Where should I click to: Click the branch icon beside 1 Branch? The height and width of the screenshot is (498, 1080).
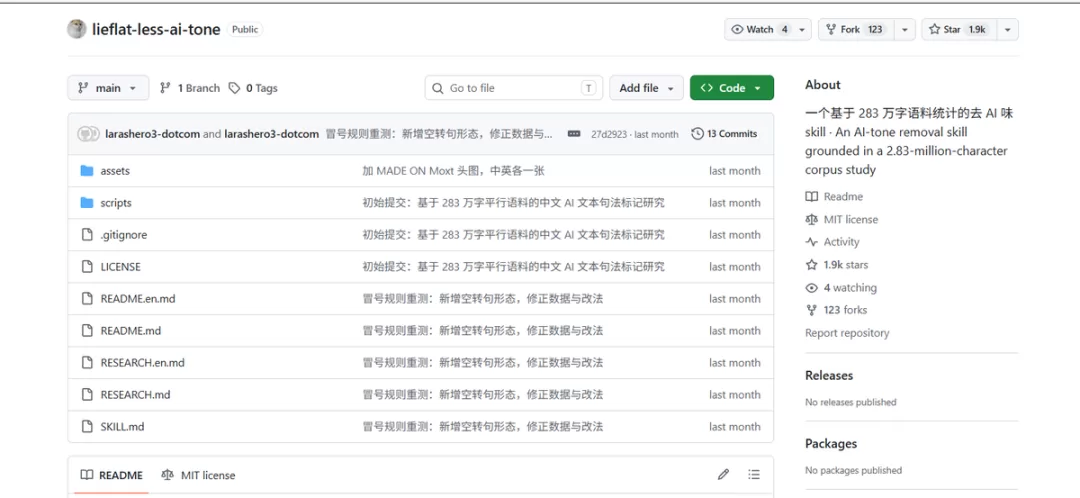coord(165,88)
